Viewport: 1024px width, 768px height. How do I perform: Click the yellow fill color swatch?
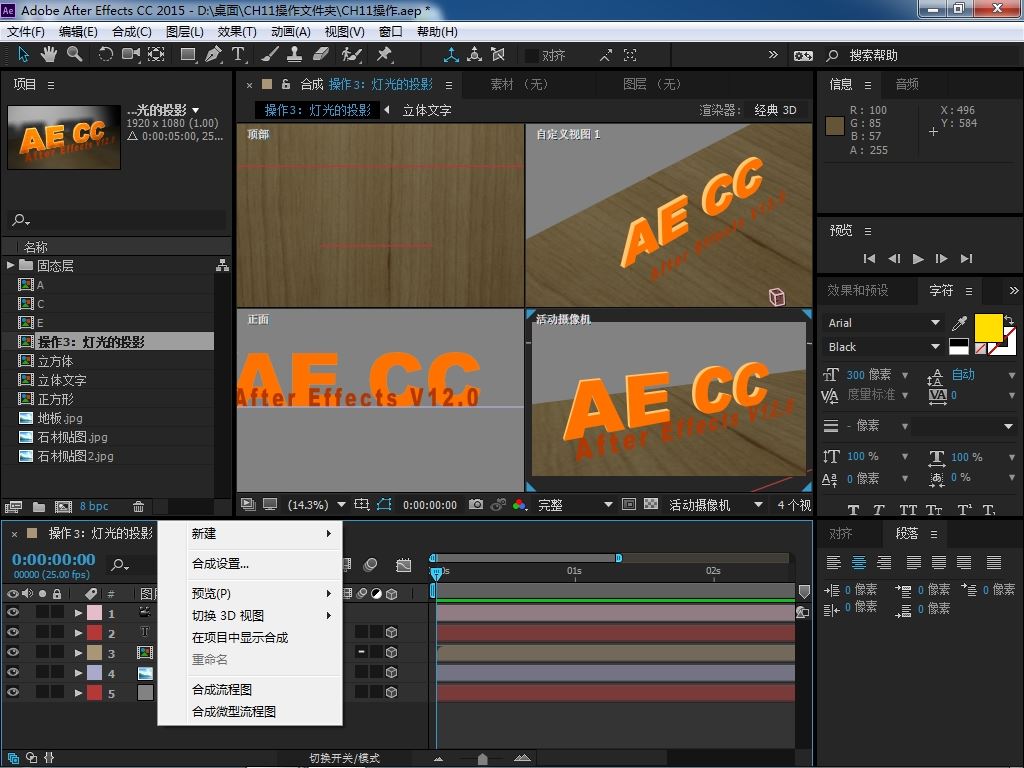(988, 327)
